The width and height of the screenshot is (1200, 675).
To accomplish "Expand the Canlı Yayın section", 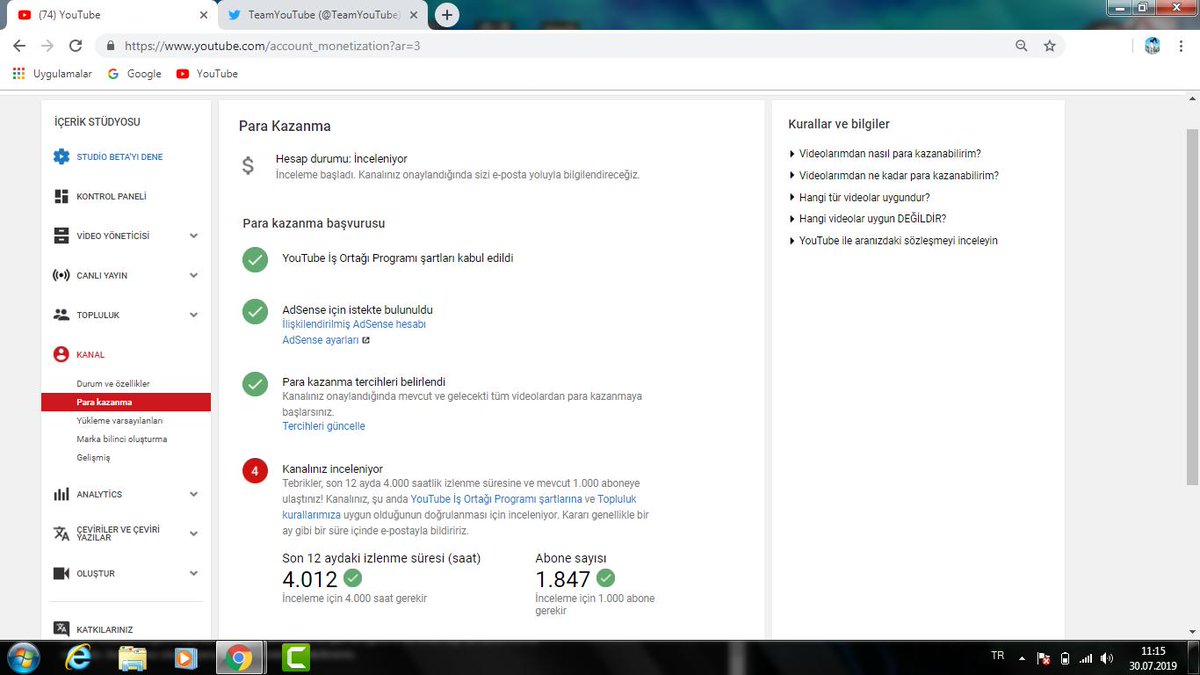I will coord(194,275).
